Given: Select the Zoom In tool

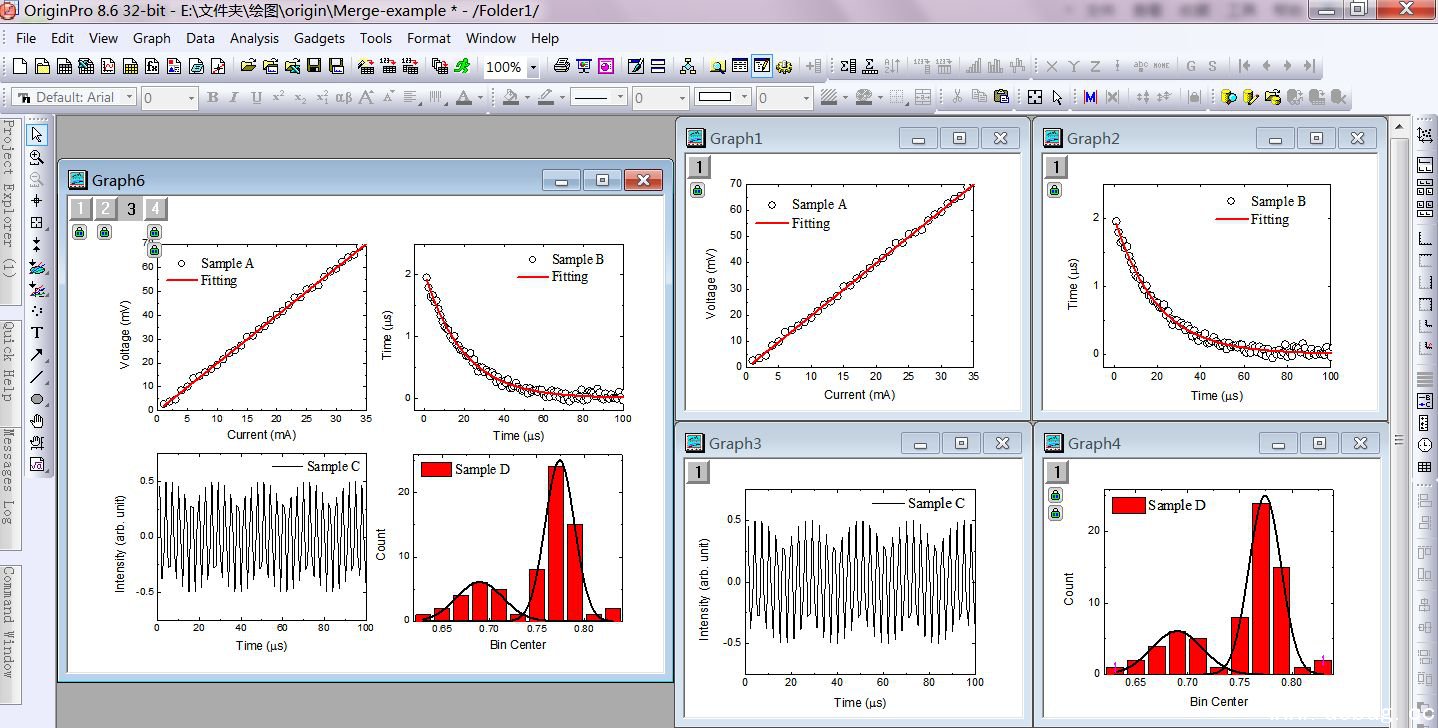Looking at the screenshot, I should pos(37,157).
